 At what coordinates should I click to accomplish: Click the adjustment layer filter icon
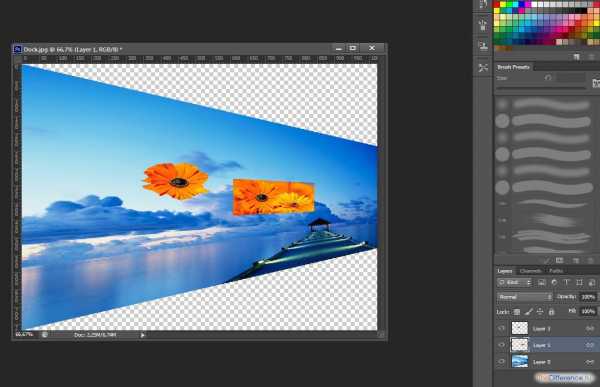point(554,282)
